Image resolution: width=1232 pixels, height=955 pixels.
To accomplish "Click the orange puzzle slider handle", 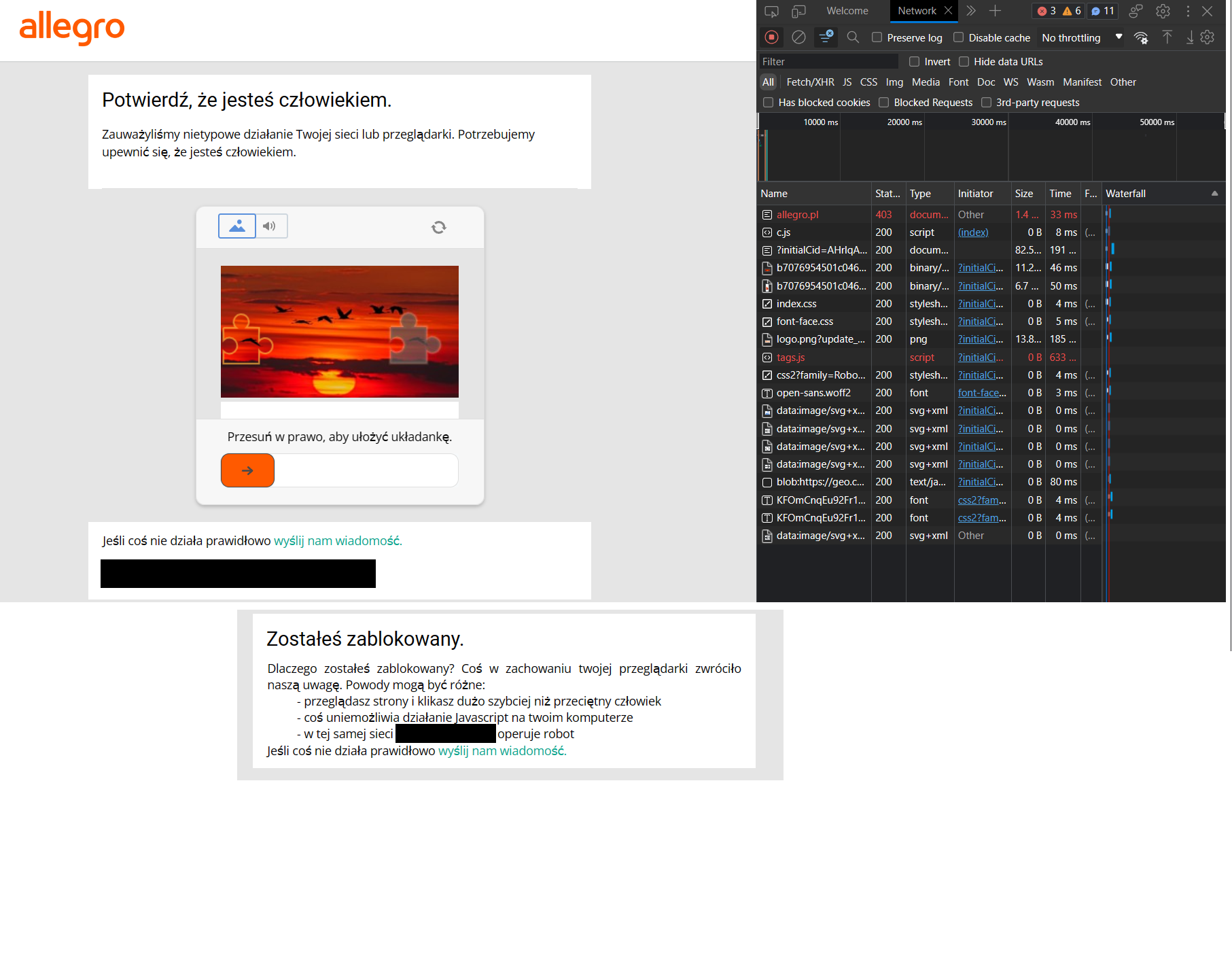I will [247, 470].
